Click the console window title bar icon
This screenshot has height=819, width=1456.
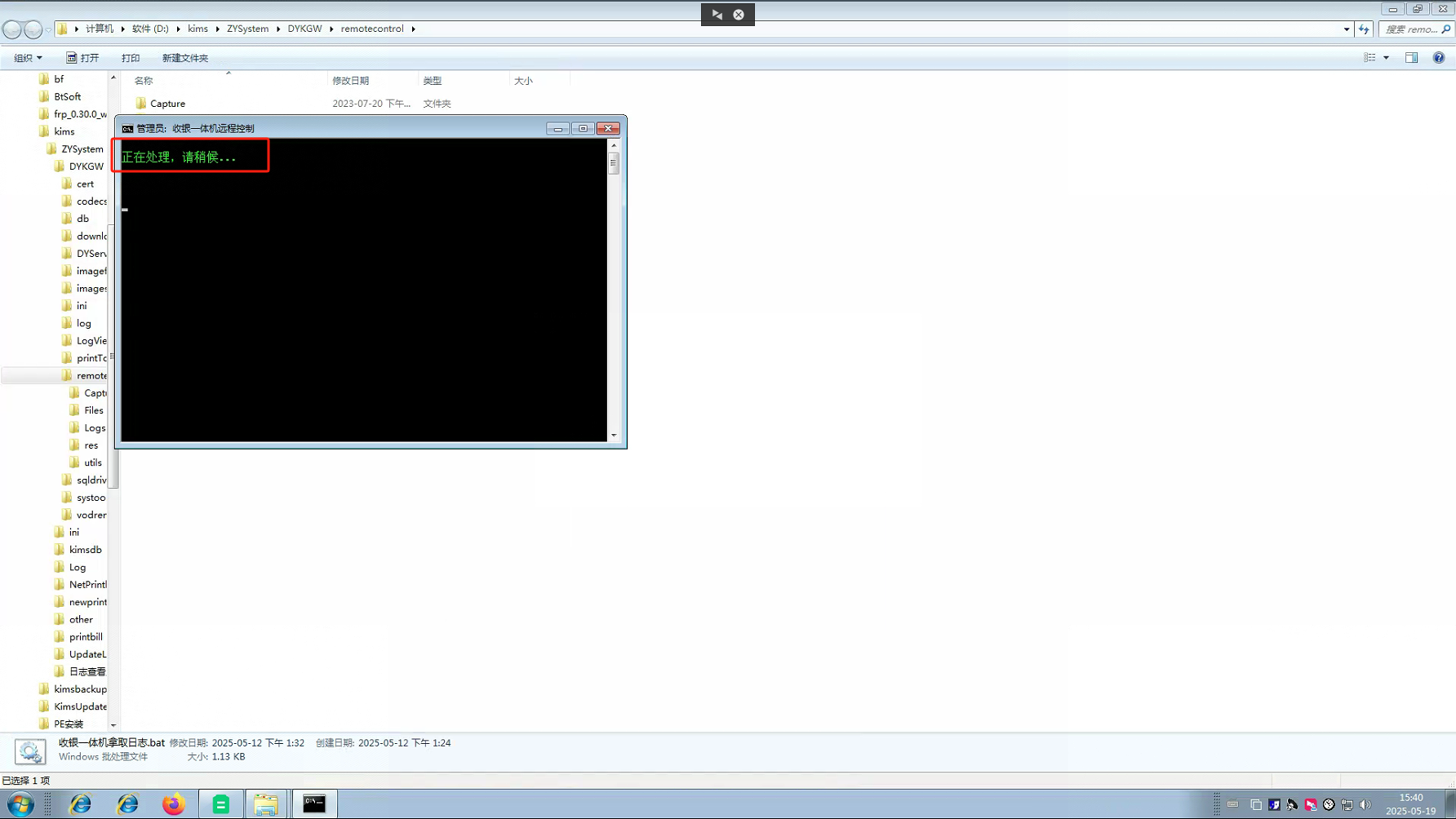click(127, 129)
